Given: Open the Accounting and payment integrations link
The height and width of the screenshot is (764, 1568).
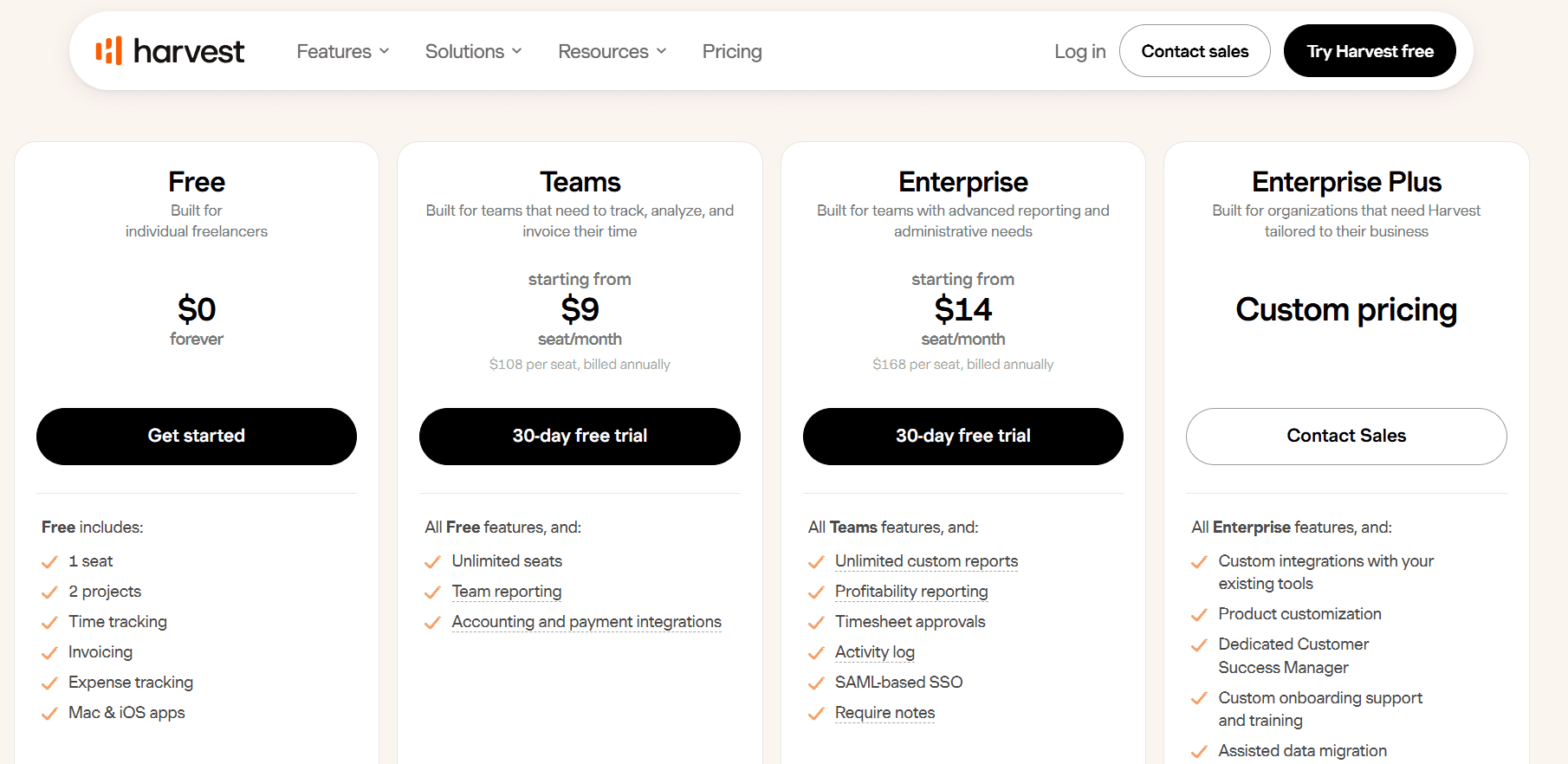Looking at the screenshot, I should 586,622.
